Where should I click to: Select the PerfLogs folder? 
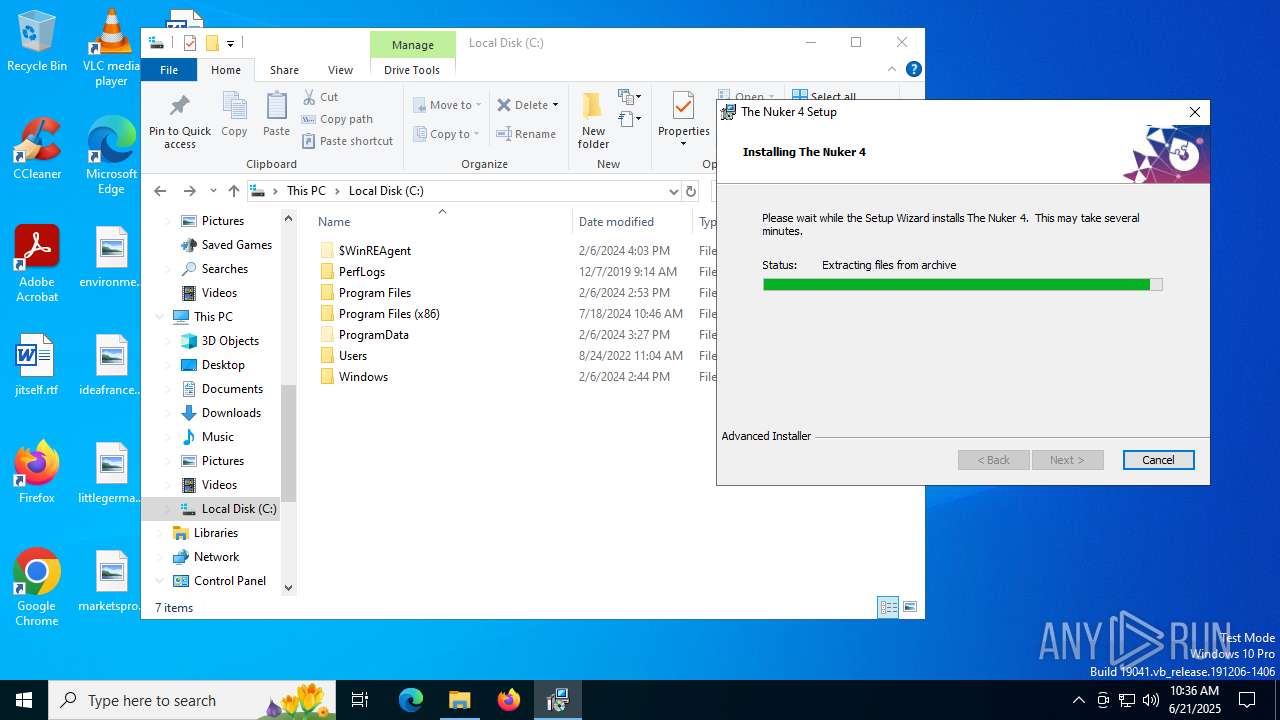click(361, 272)
